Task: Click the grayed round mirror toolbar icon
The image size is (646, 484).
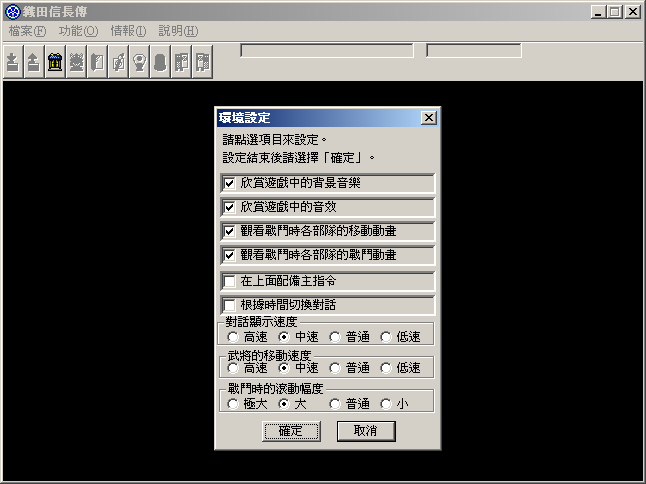Action: click(139, 62)
